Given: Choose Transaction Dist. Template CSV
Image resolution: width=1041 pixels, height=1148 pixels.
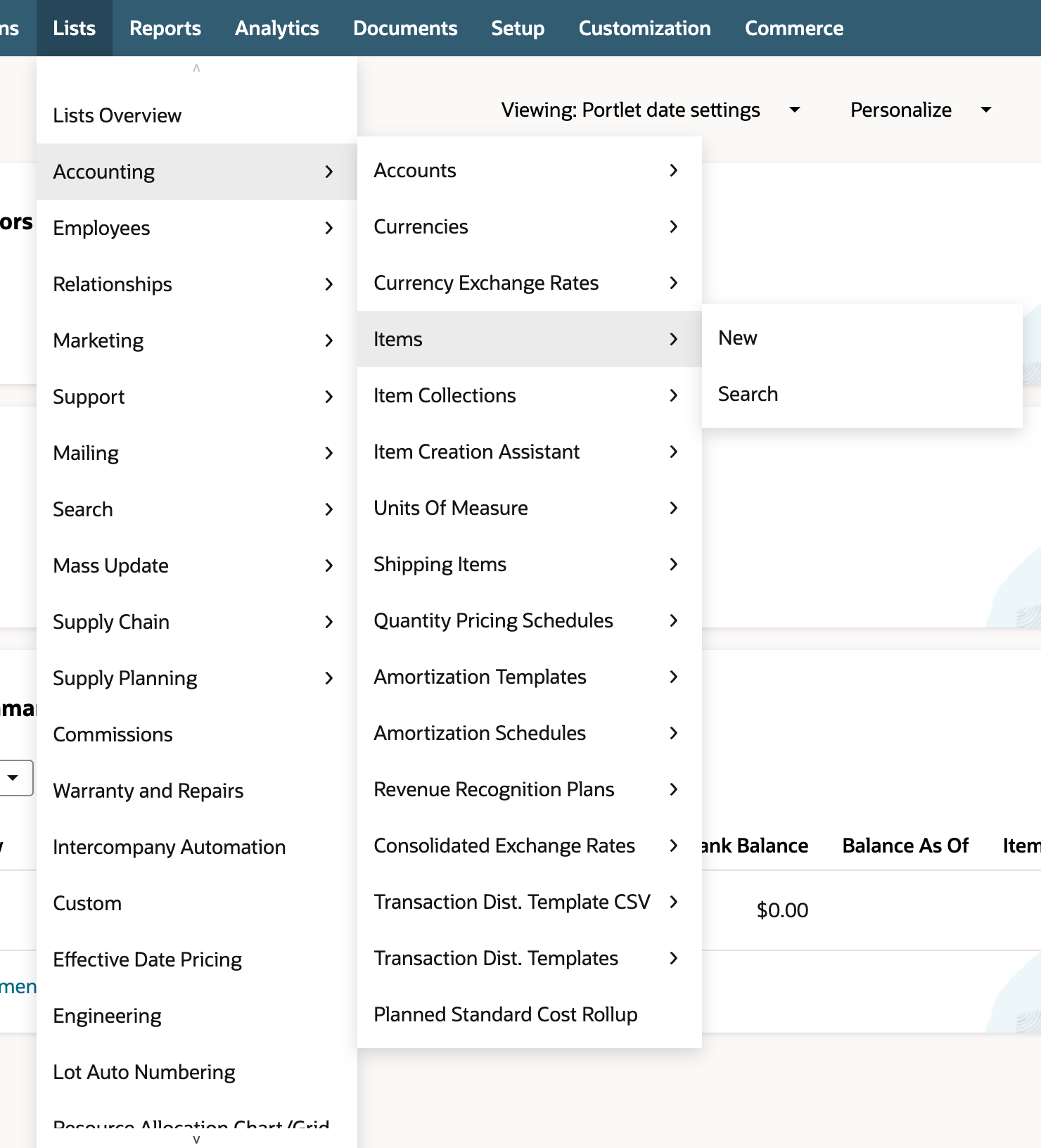Looking at the screenshot, I should [x=530, y=902].
